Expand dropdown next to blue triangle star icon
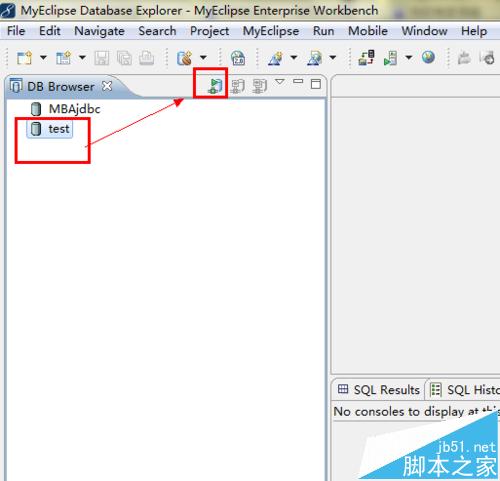 tap(294, 58)
